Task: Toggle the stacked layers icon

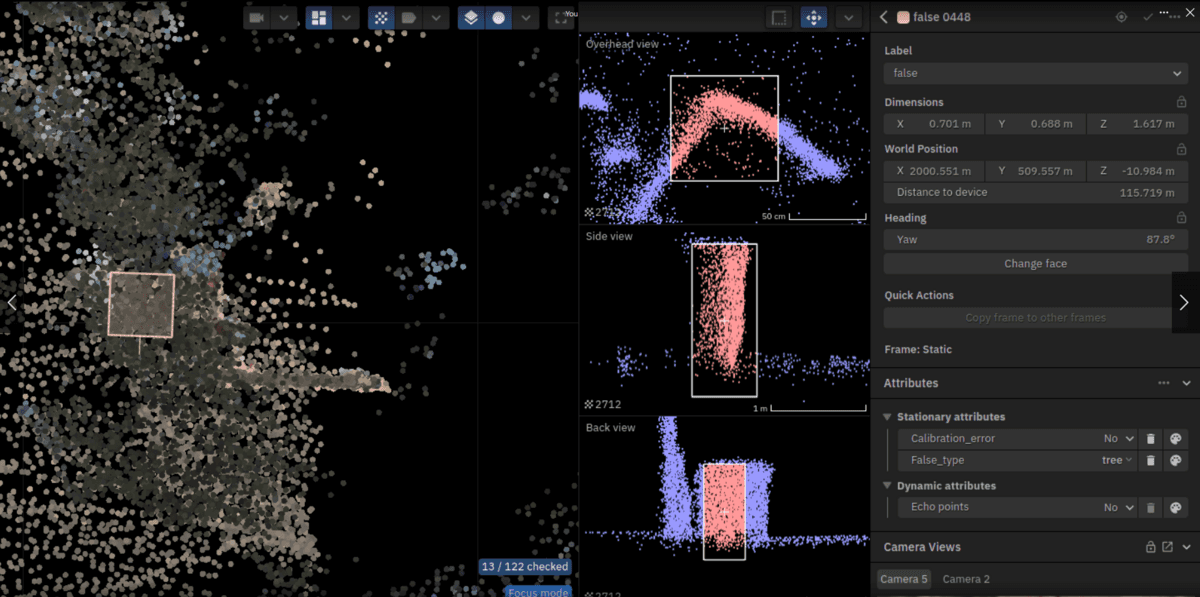Action: [x=471, y=18]
